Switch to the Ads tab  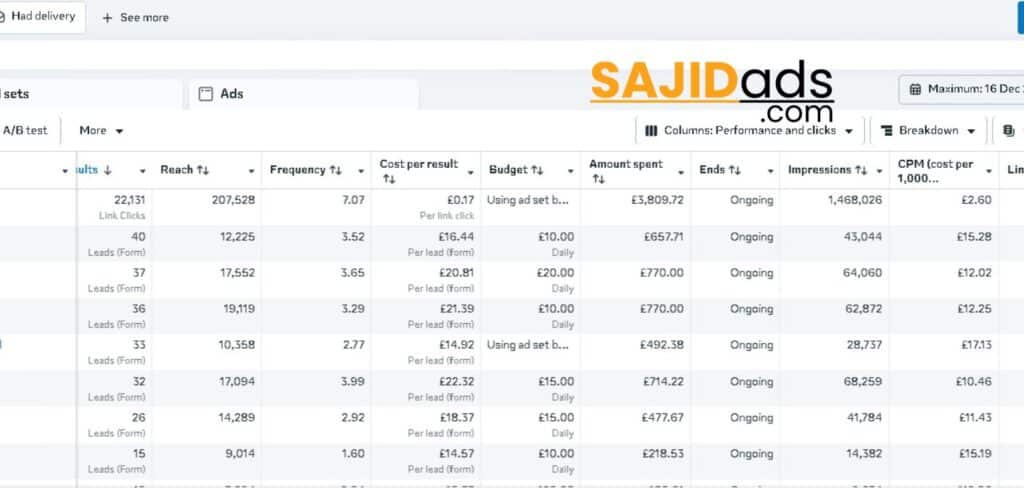tap(231, 94)
